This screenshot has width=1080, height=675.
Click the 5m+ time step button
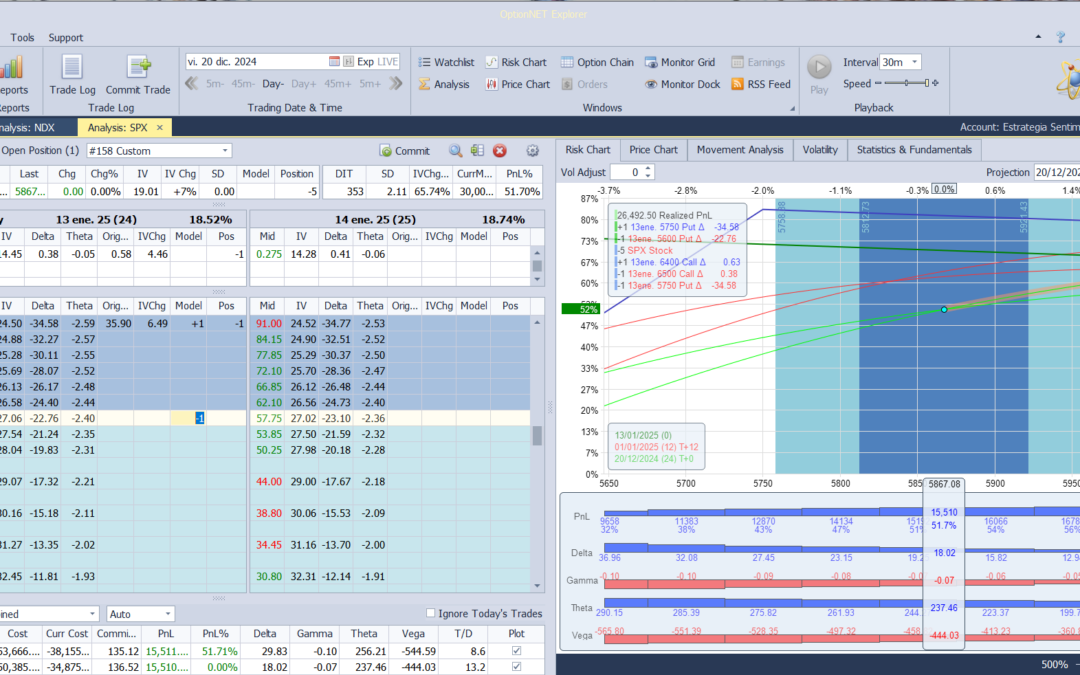click(x=370, y=83)
